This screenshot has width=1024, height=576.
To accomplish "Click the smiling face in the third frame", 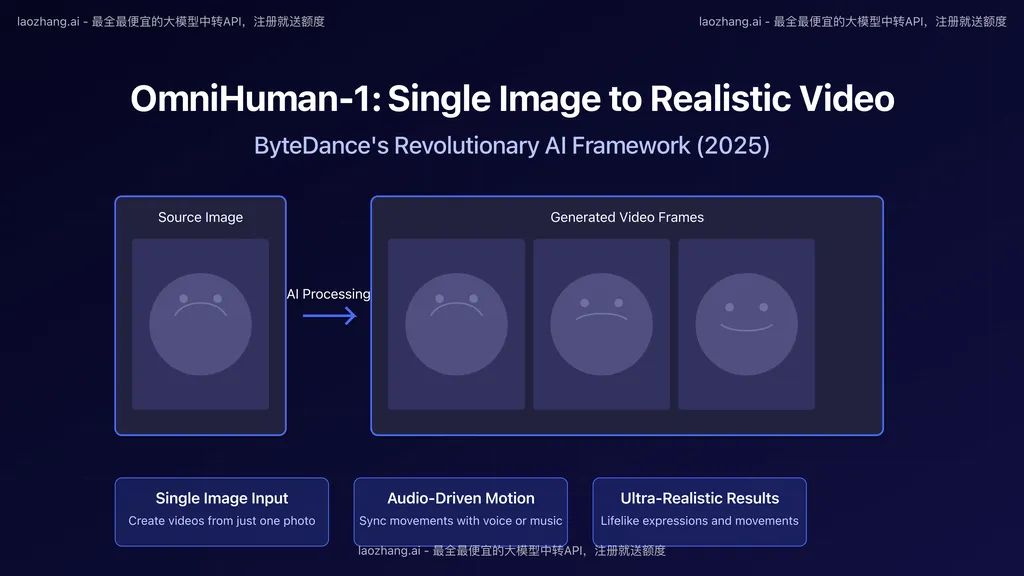I will [746, 324].
